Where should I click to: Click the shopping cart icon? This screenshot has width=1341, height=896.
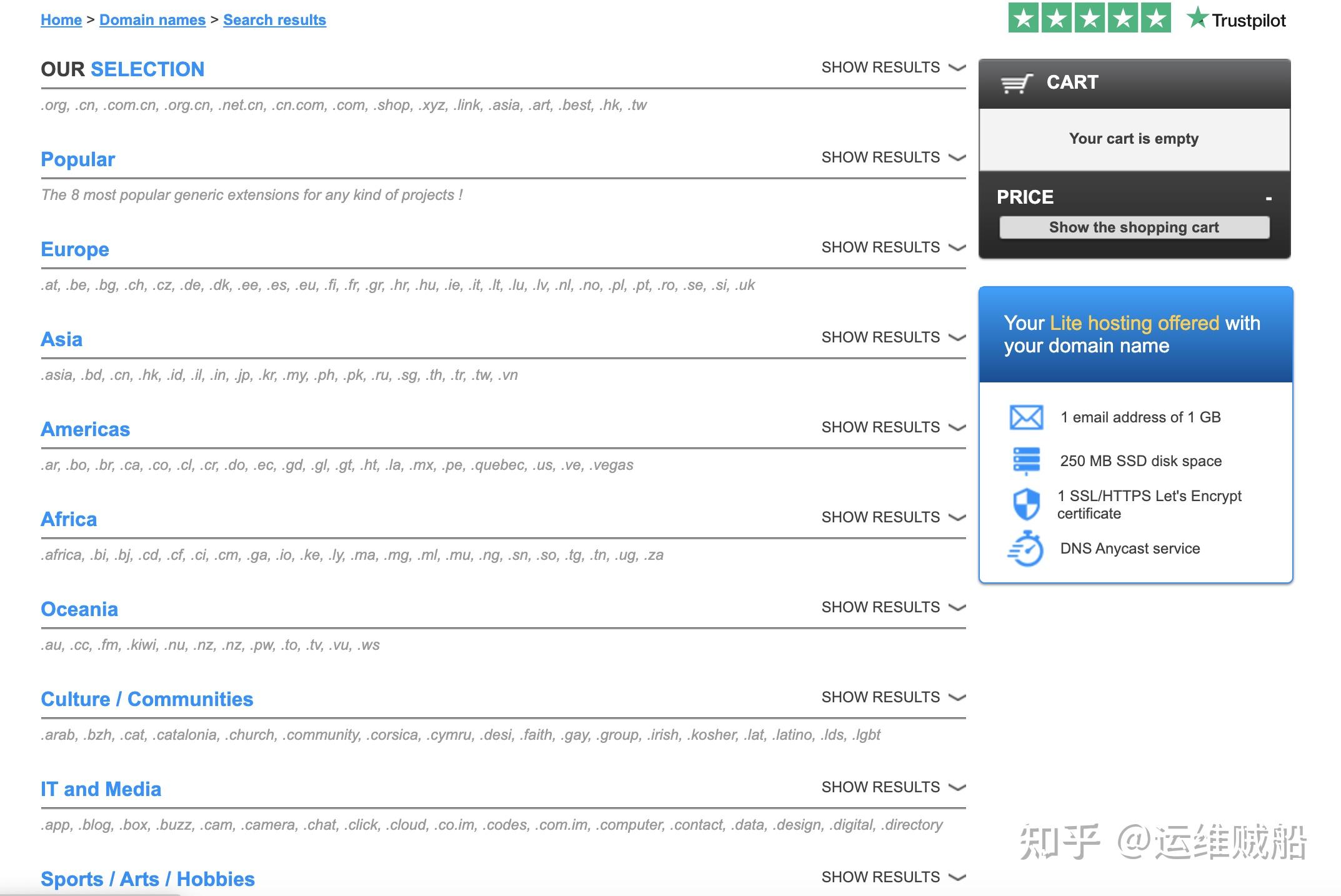1017,83
